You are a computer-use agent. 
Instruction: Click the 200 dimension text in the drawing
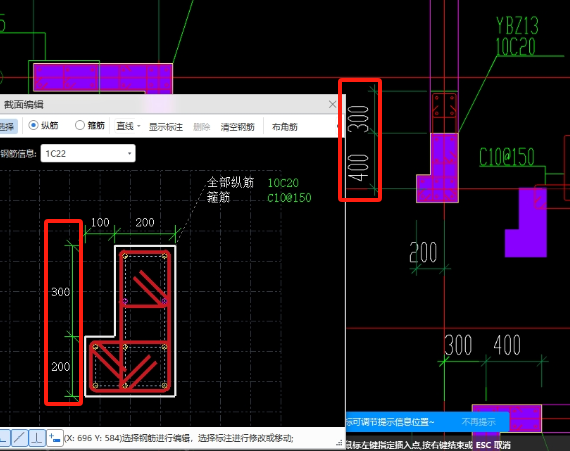(423, 252)
